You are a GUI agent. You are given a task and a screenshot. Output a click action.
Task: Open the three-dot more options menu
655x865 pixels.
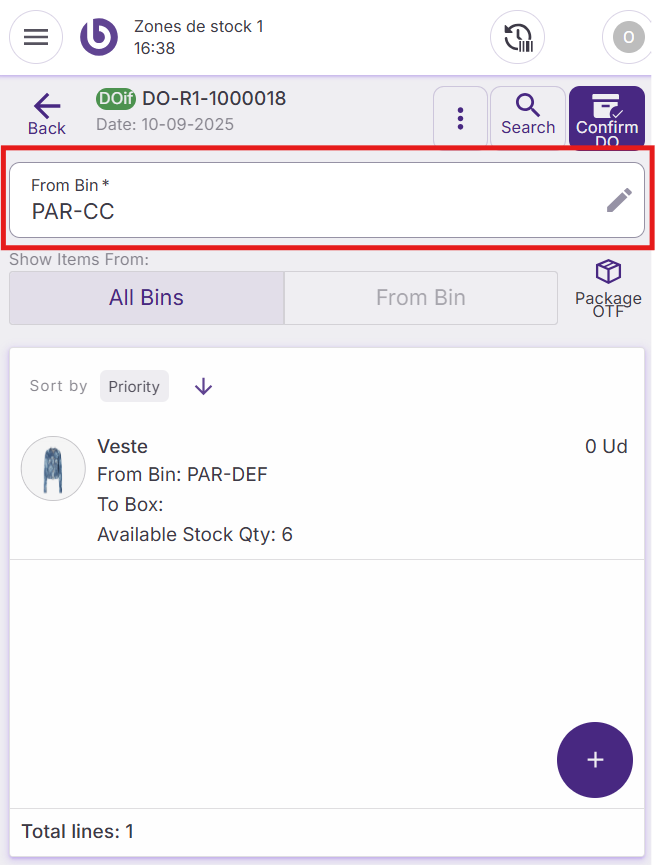460,118
